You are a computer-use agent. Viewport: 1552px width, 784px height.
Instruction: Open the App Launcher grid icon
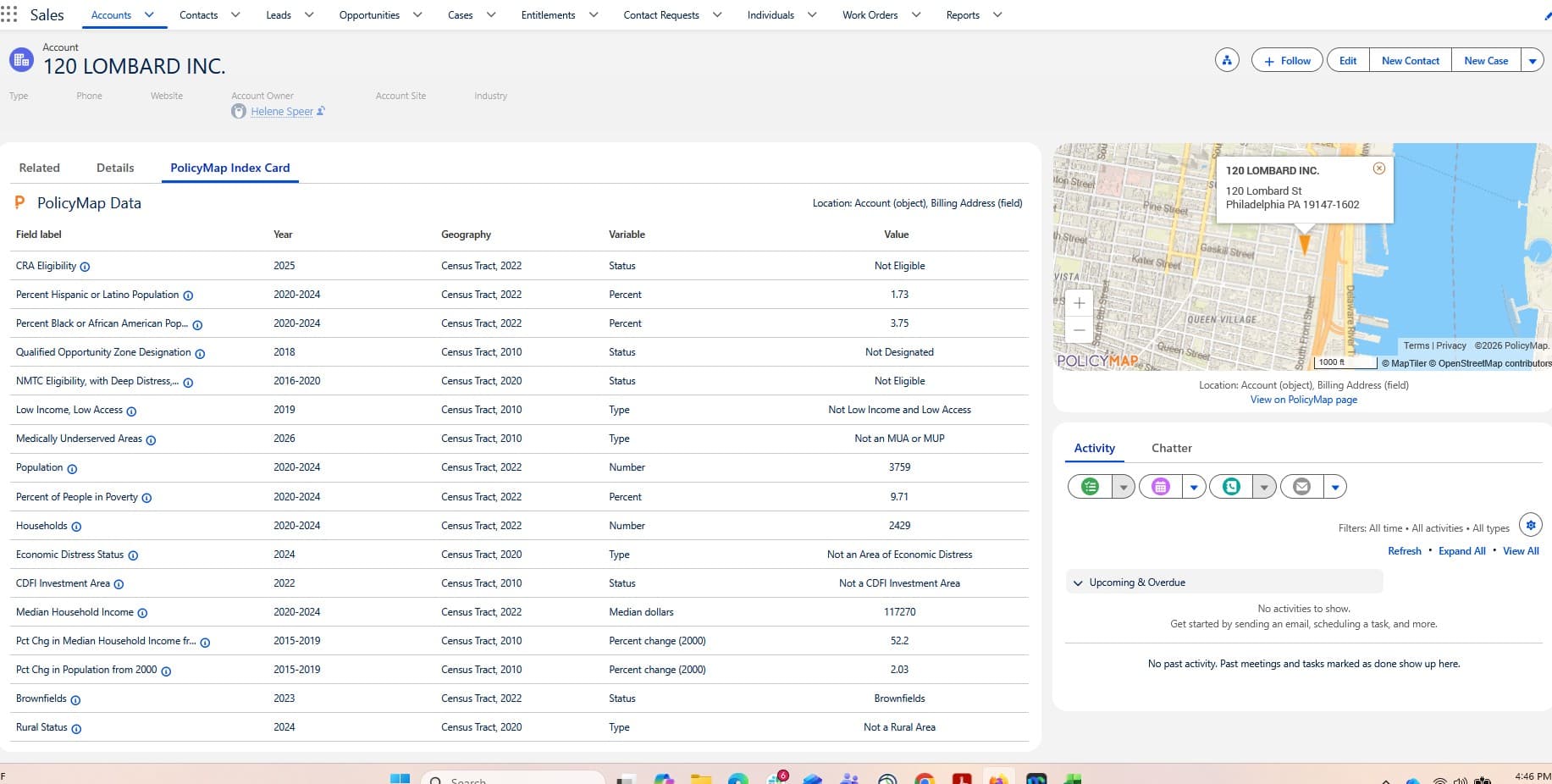8,14
